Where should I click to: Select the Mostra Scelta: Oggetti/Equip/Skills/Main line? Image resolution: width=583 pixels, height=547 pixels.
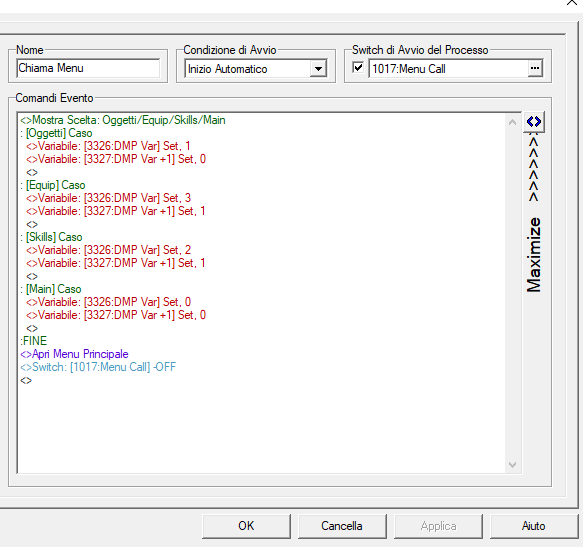coord(123,120)
